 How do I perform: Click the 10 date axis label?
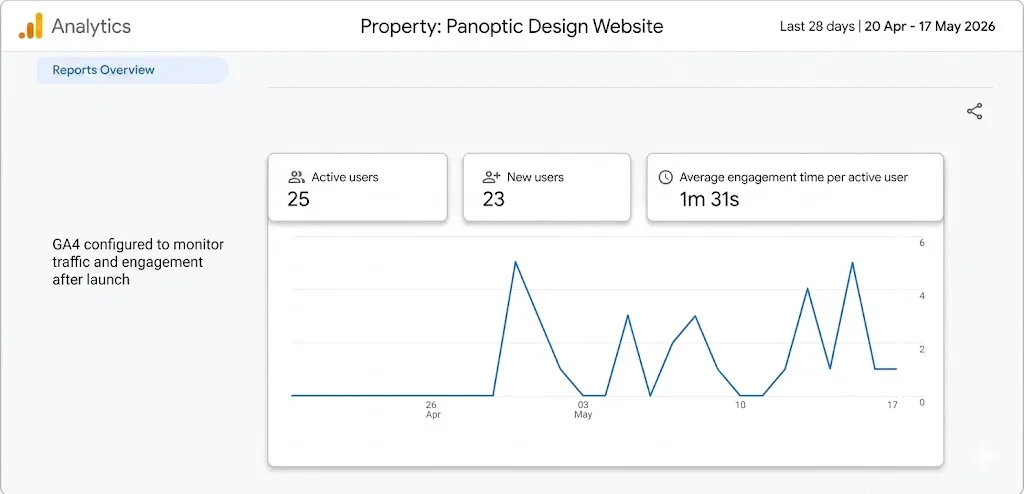pyautogui.click(x=740, y=405)
